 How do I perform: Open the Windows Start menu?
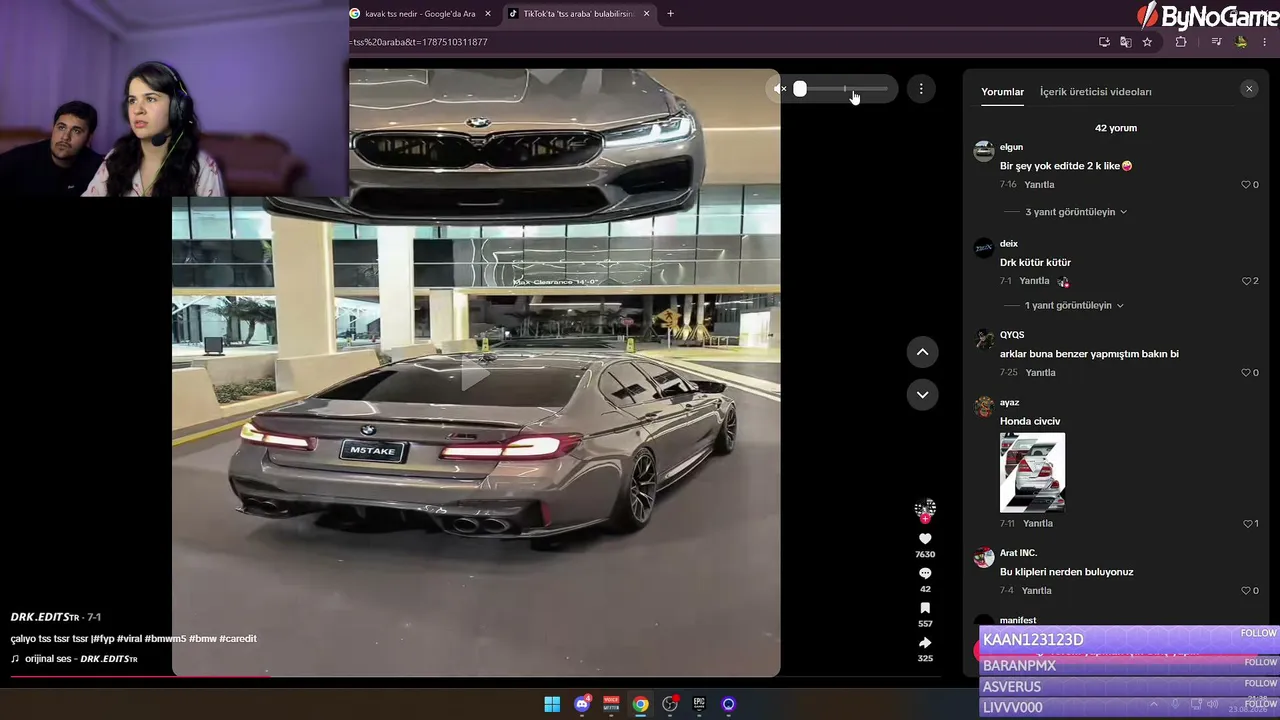tap(552, 704)
